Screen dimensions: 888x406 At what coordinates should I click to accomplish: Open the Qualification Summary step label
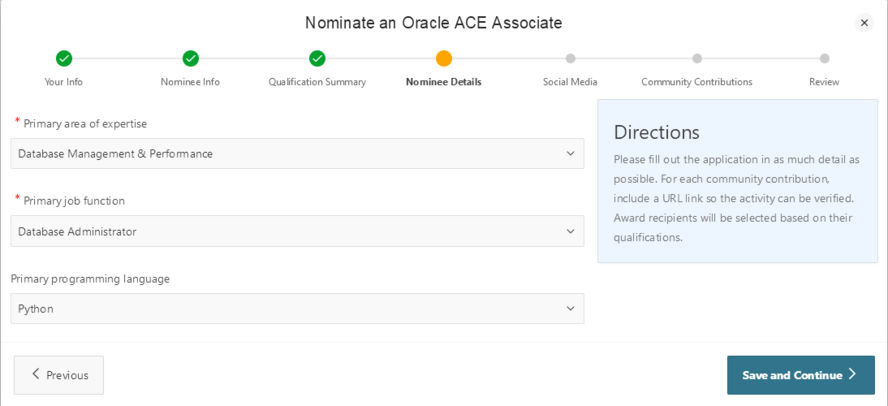click(317, 82)
